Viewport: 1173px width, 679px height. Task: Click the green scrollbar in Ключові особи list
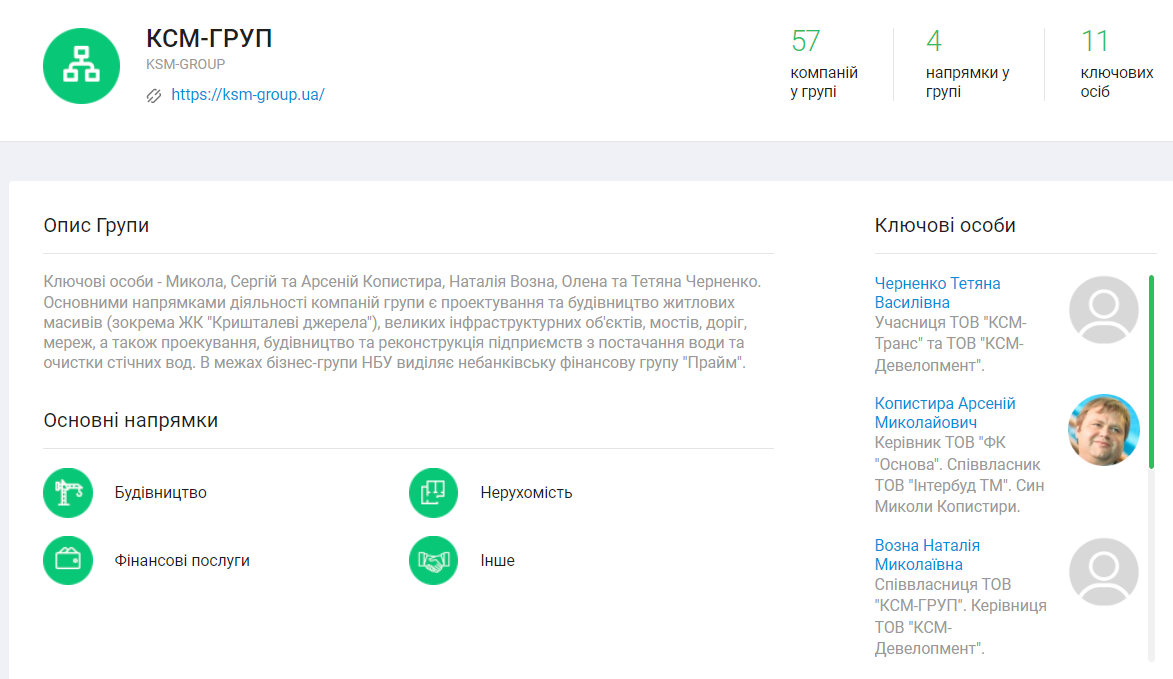(x=1152, y=370)
